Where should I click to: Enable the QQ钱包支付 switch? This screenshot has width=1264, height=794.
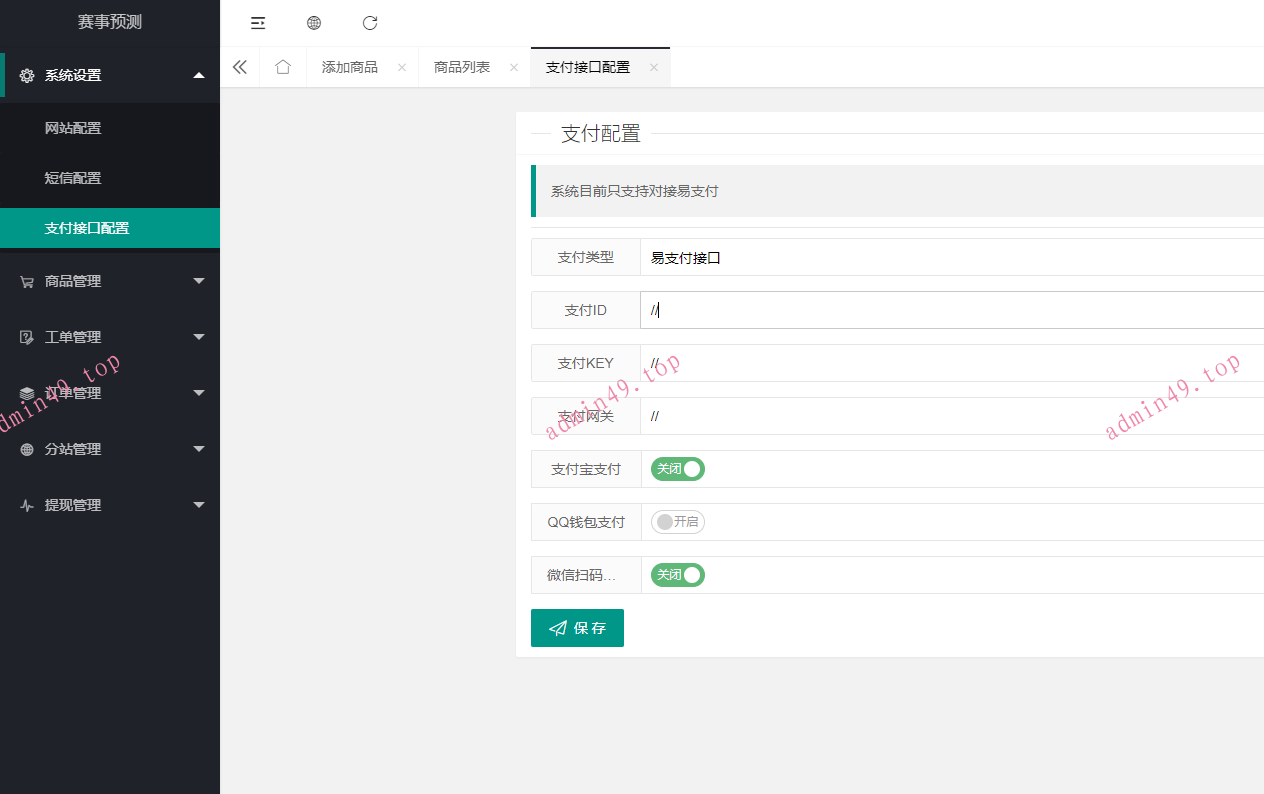point(678,522)
